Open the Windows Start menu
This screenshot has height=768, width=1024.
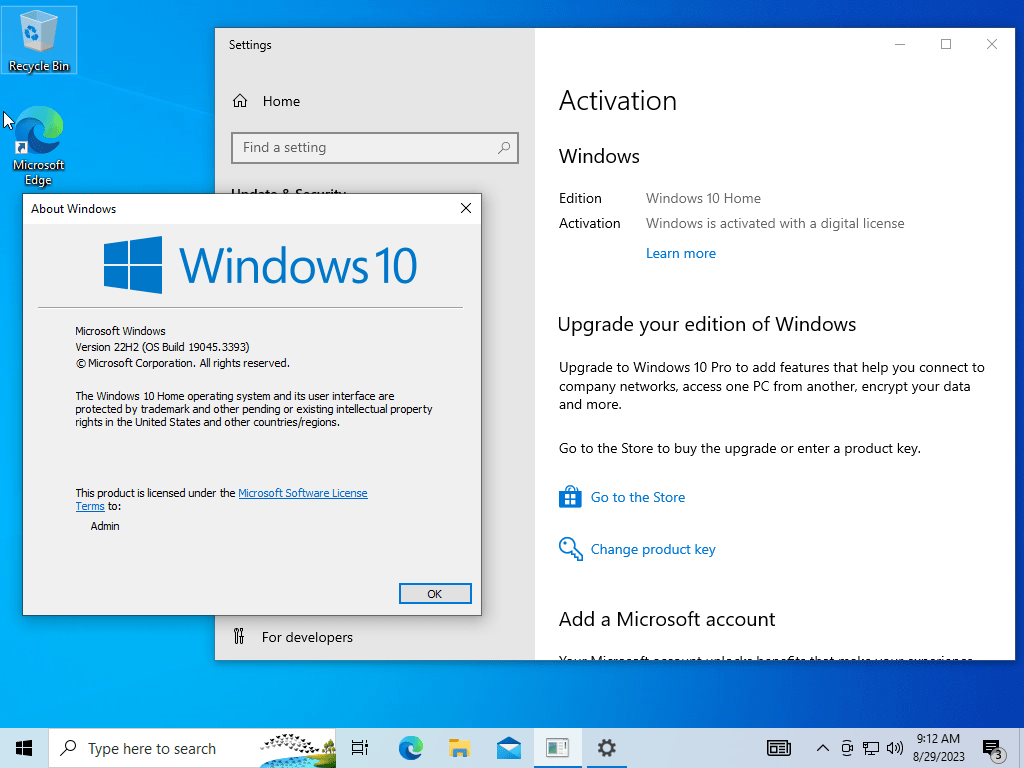coord(24,748)
